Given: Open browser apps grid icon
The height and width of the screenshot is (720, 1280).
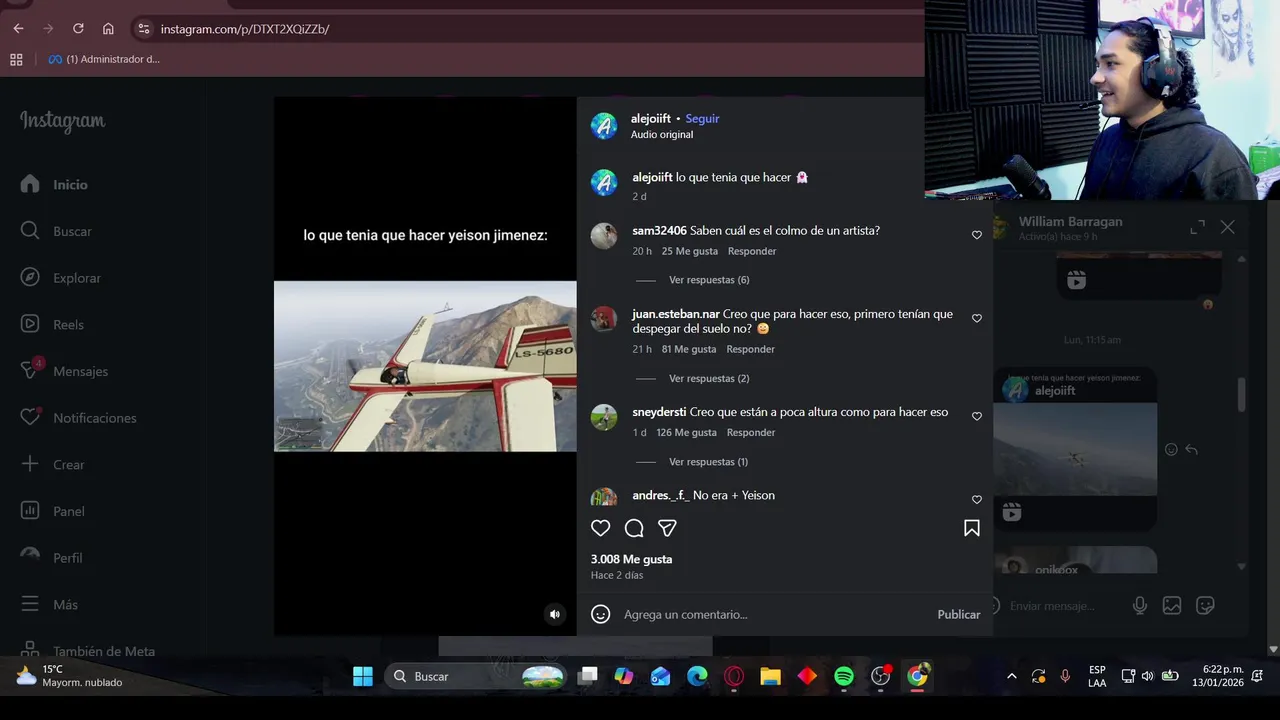Looking at the screenshot, I should (x=16, y=59).
